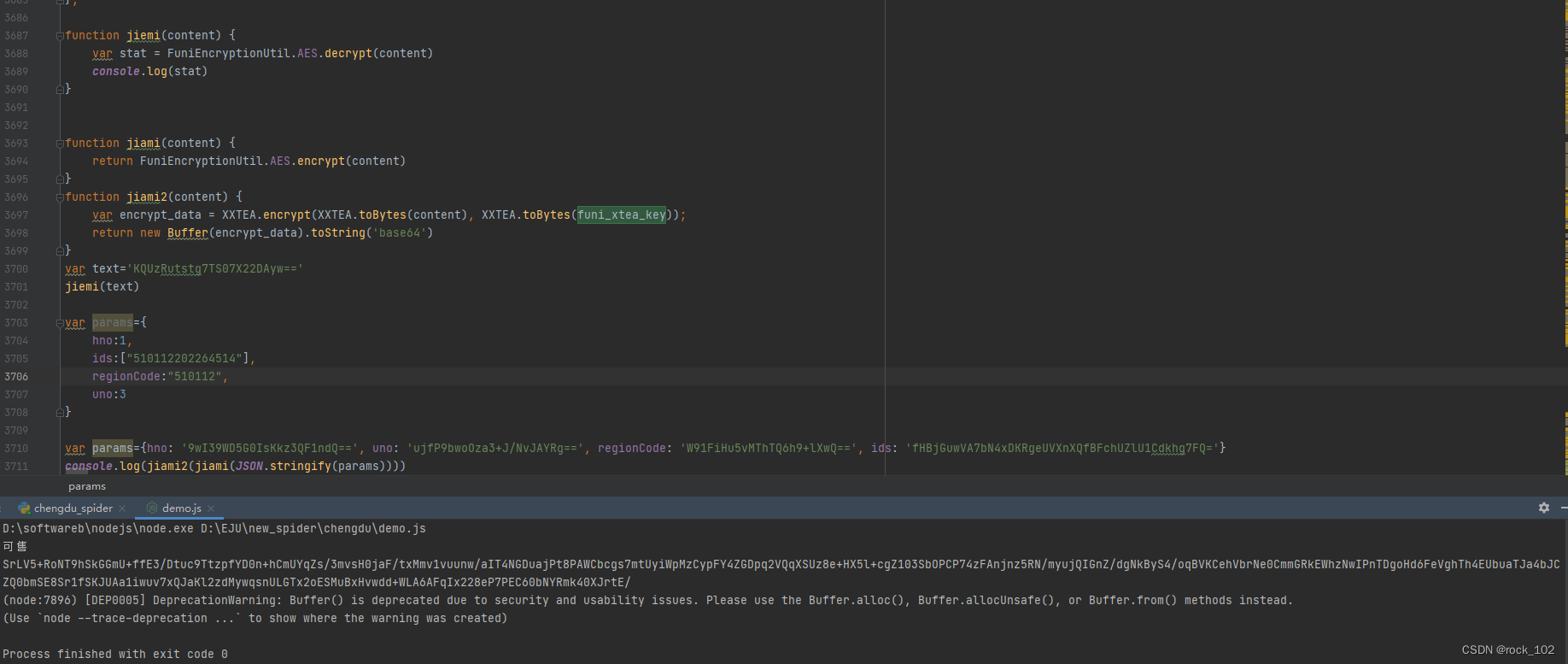Collapse the params object fold at line 3703
The image size is (1568, 664).
[60, 323]
